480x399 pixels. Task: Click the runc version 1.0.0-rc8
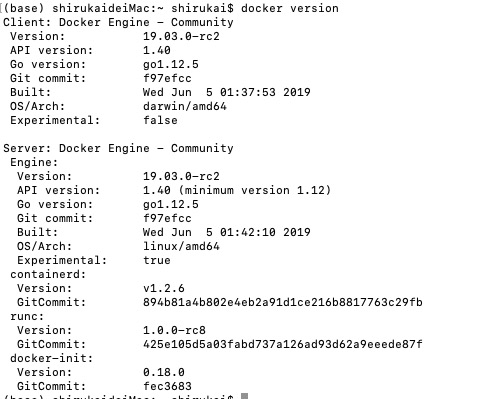pyautogui.click(x=174, y=330)
